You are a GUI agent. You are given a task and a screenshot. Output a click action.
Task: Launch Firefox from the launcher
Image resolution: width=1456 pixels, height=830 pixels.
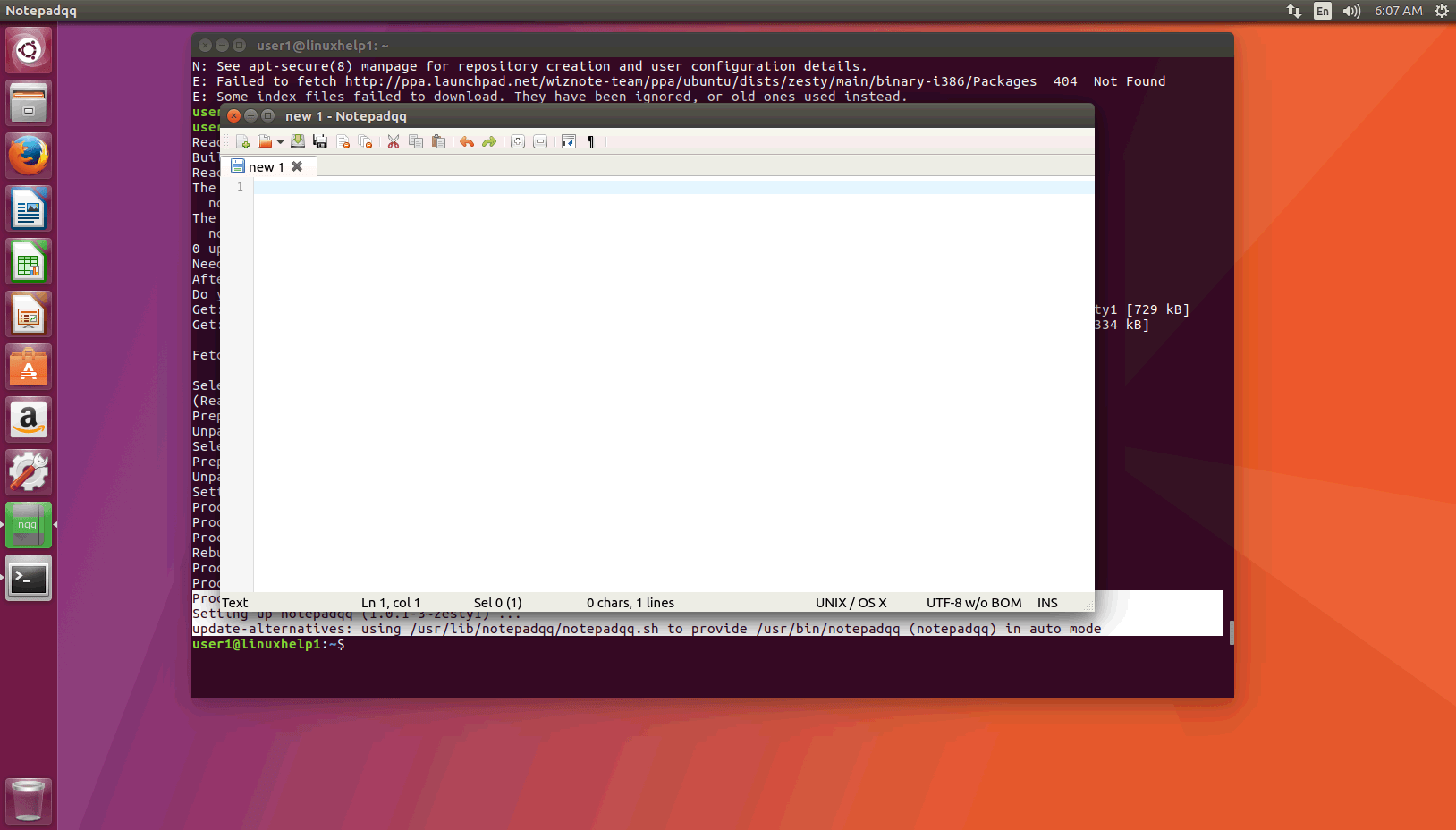click(29, 156)
